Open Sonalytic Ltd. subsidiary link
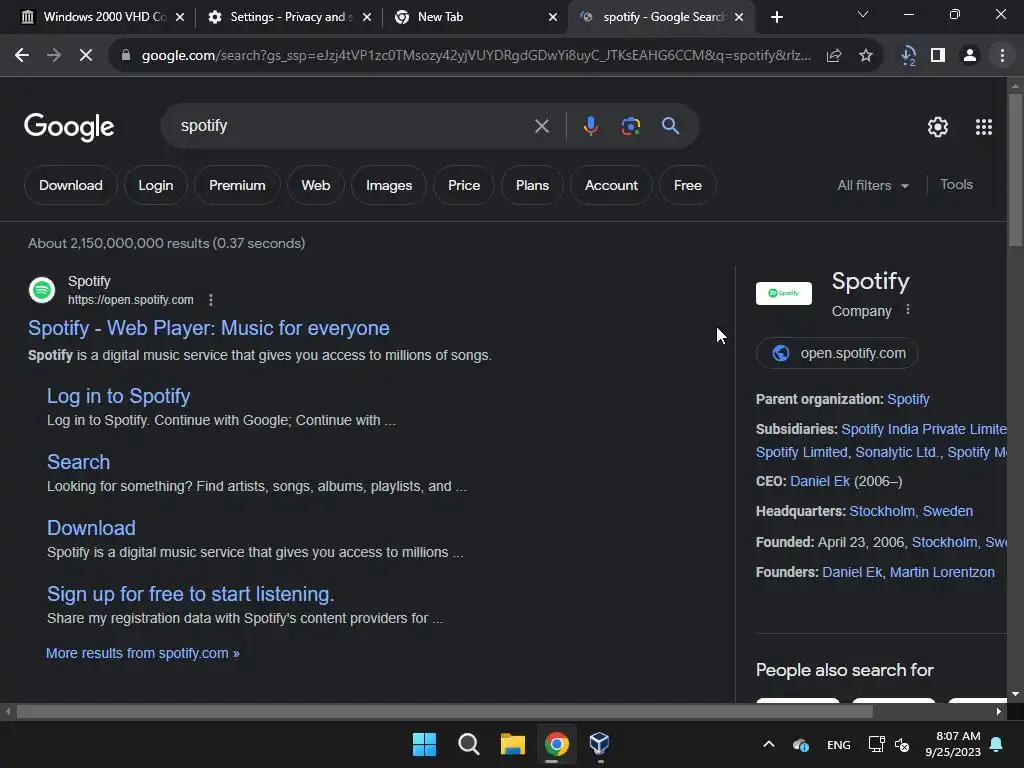Viewport: 1024px width, 768px height. [x=898, y=452]
